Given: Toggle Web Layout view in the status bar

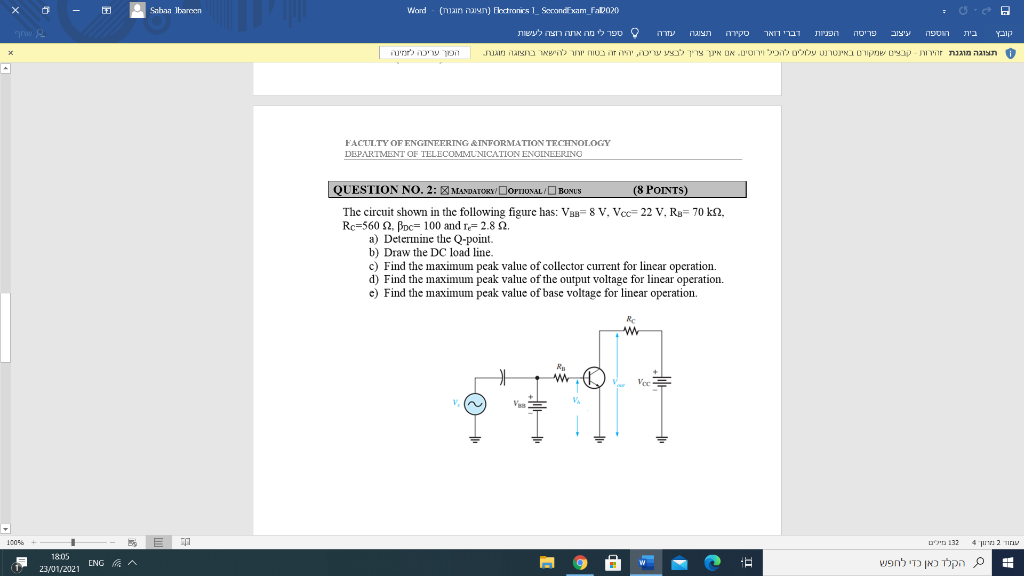Looking at the screenshot, I should 131,540.
